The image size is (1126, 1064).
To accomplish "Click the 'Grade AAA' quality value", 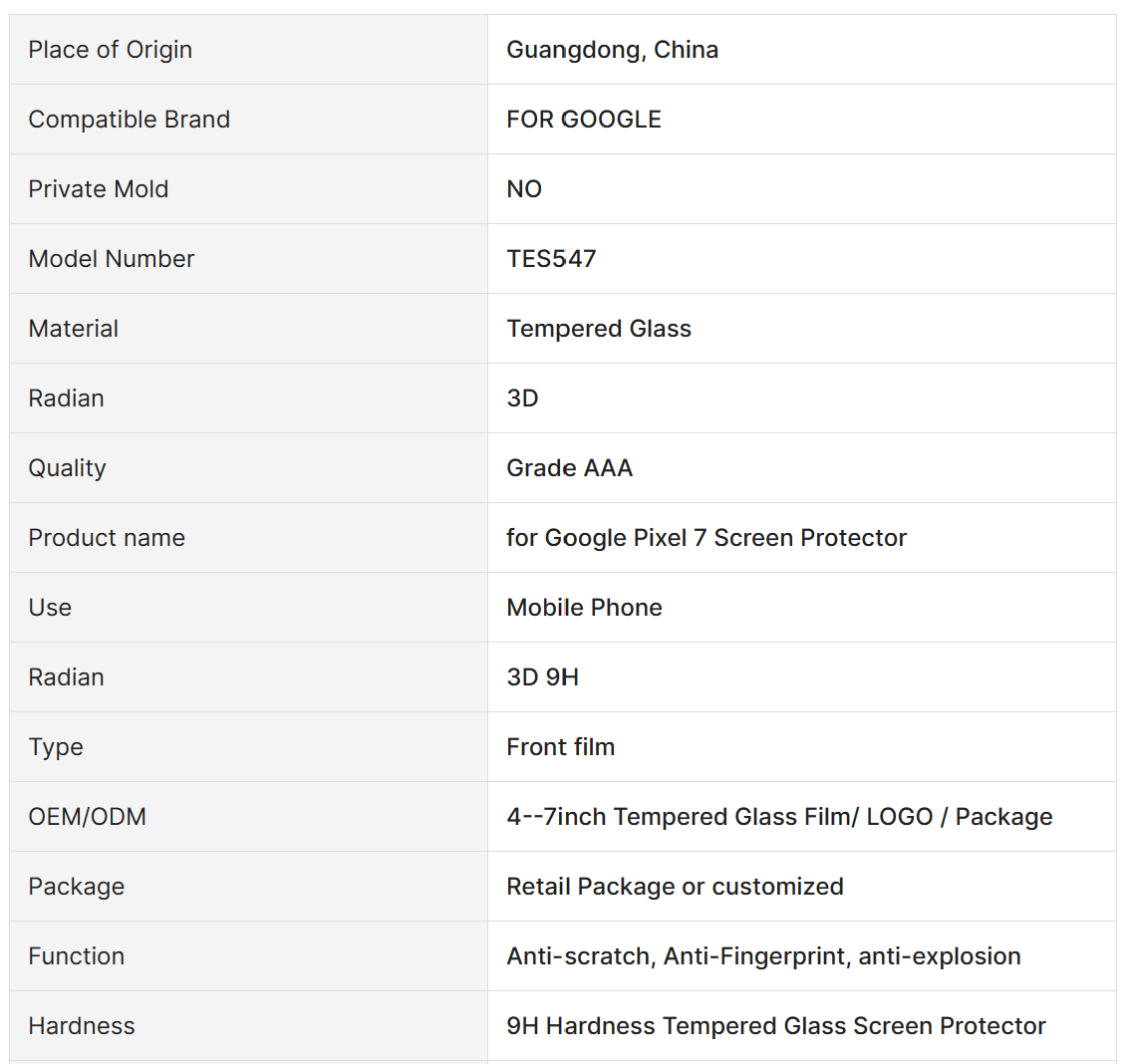I will tap(570, 468).
